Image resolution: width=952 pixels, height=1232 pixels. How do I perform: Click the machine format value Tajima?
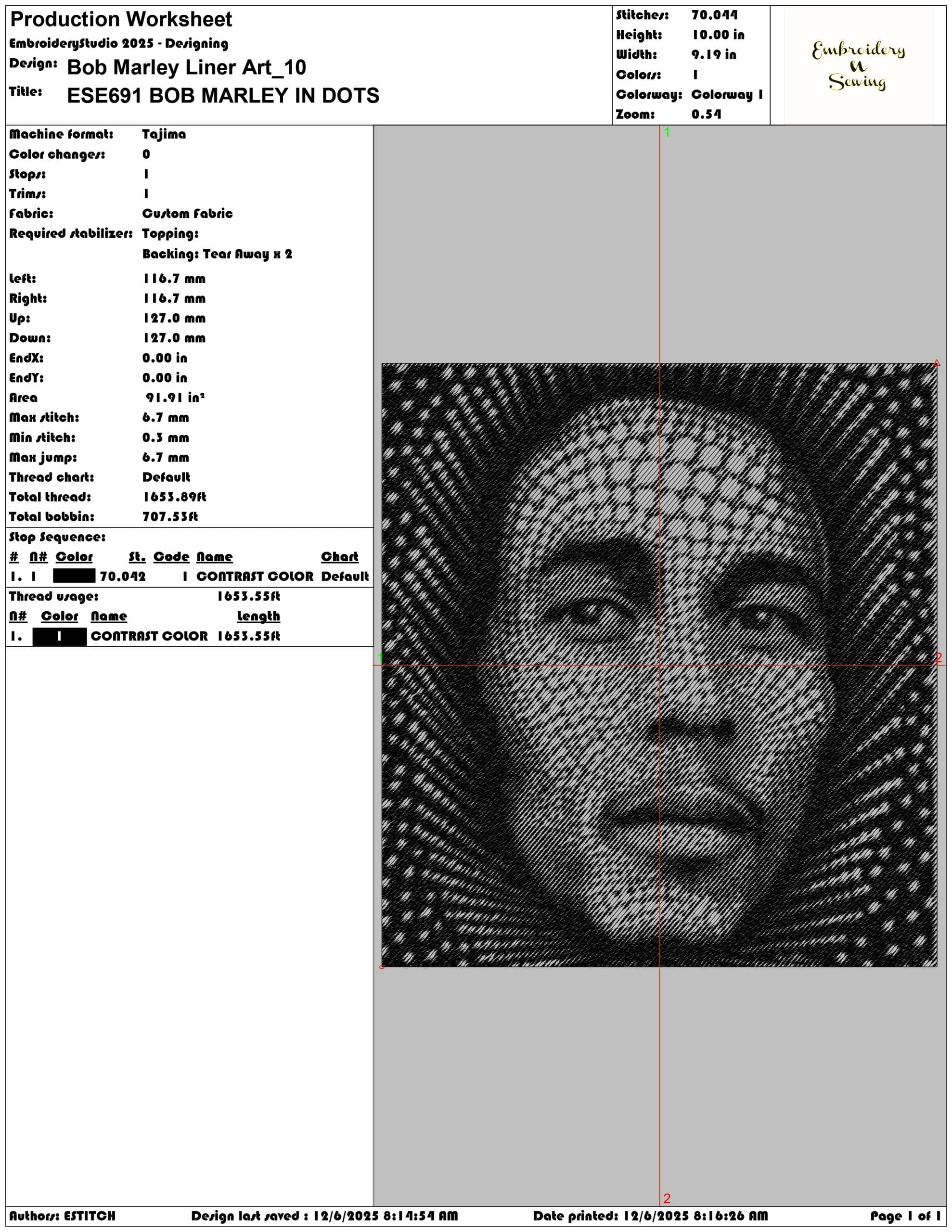(x=164, y=134)
